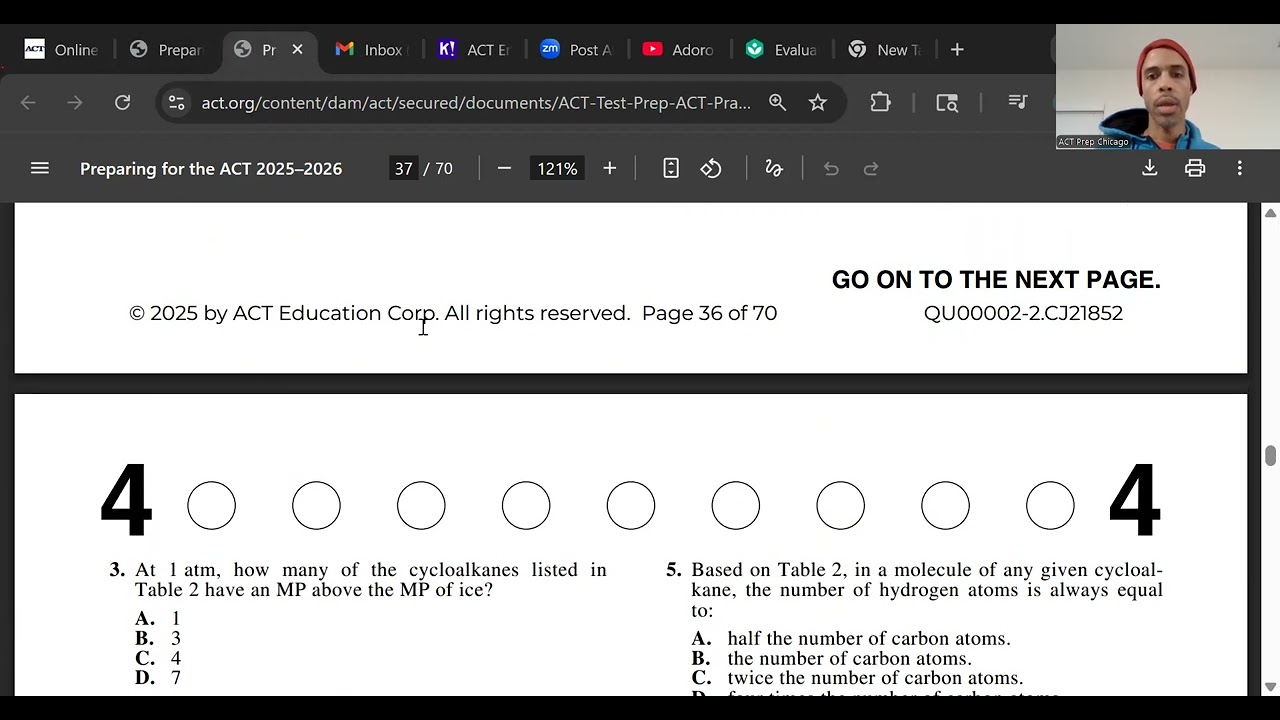The image size is (1280, 720).
Task: Click the URL address bar
Action: pos(476,102)
